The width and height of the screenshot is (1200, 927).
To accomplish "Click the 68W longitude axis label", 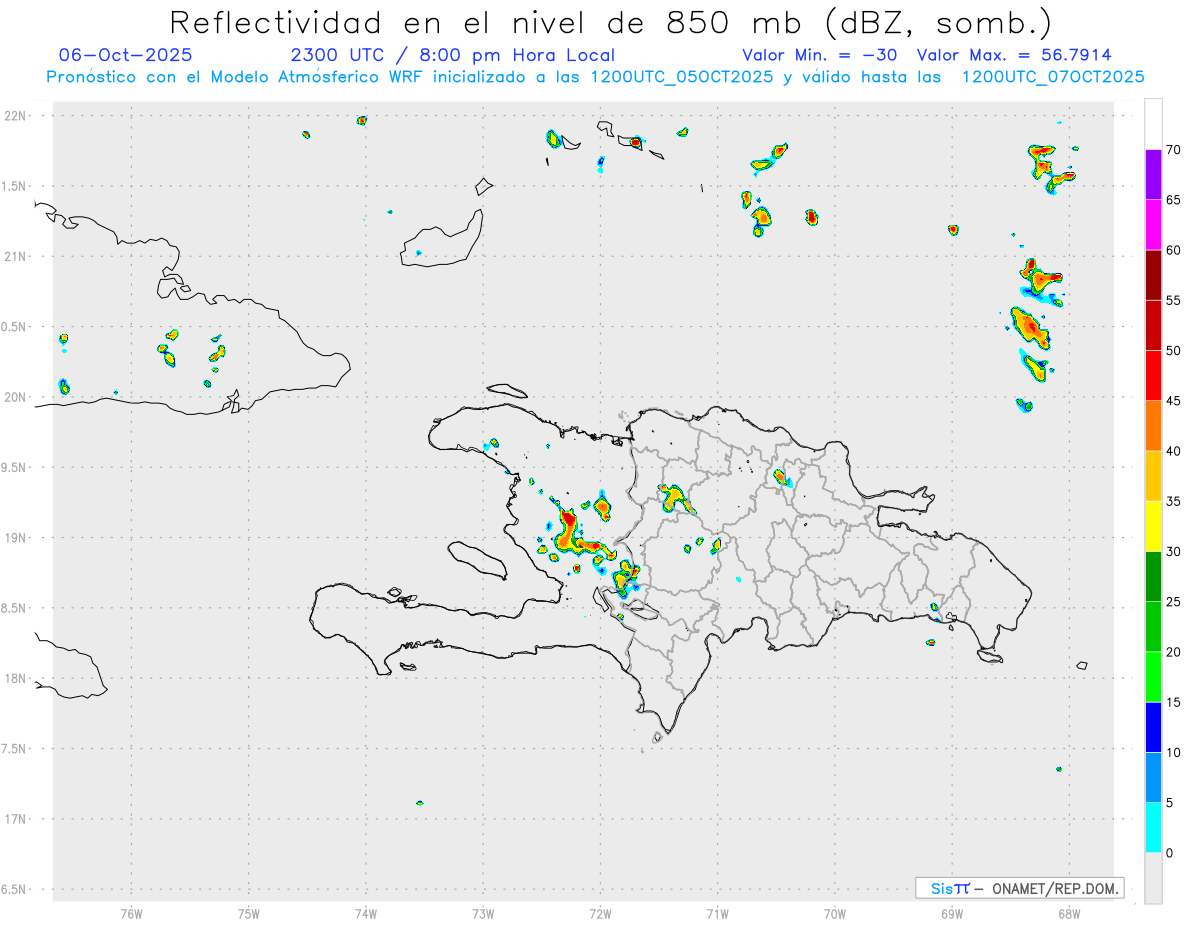I will coord(1068,913).
